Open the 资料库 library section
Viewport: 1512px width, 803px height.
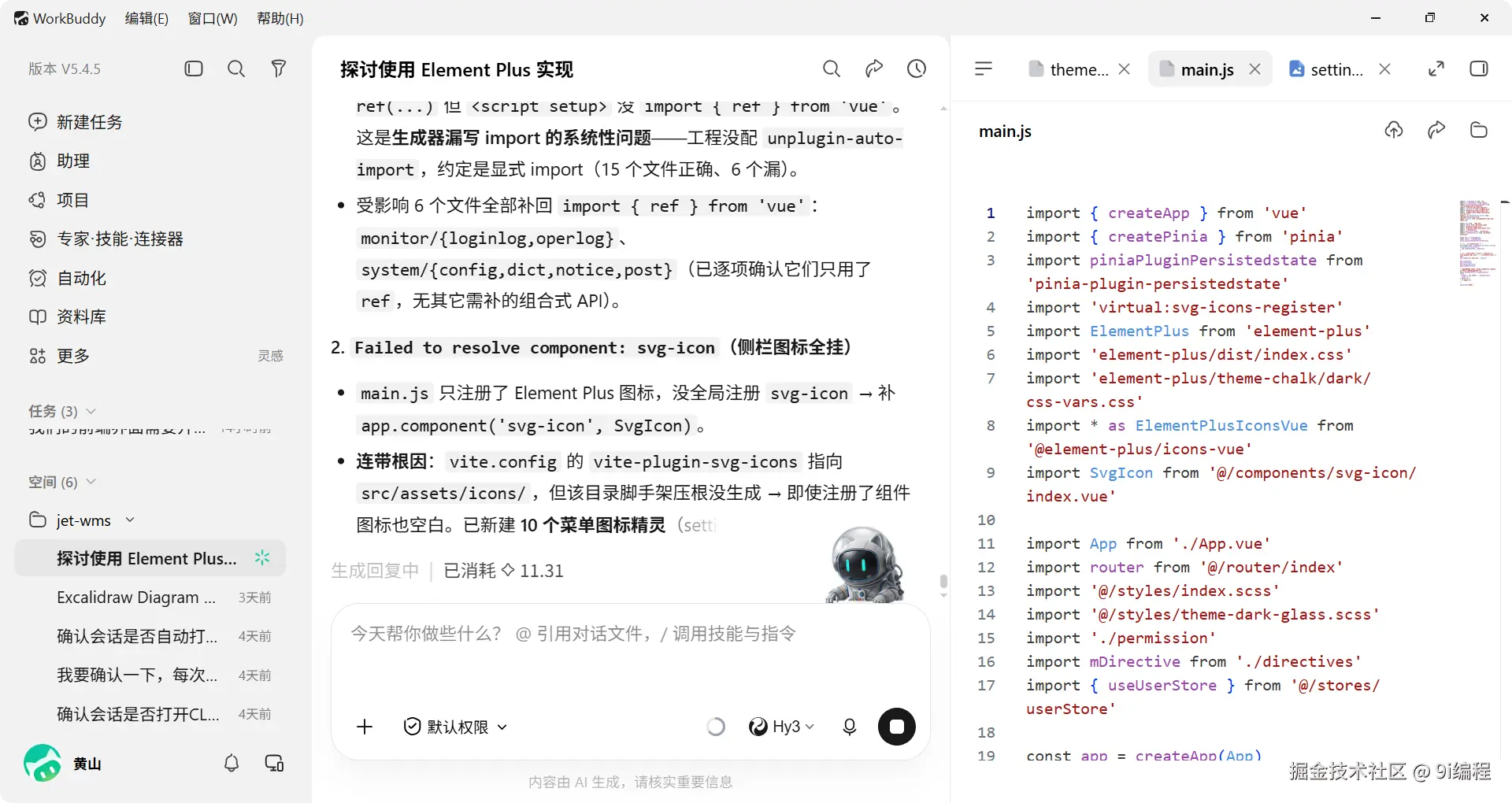67,316
